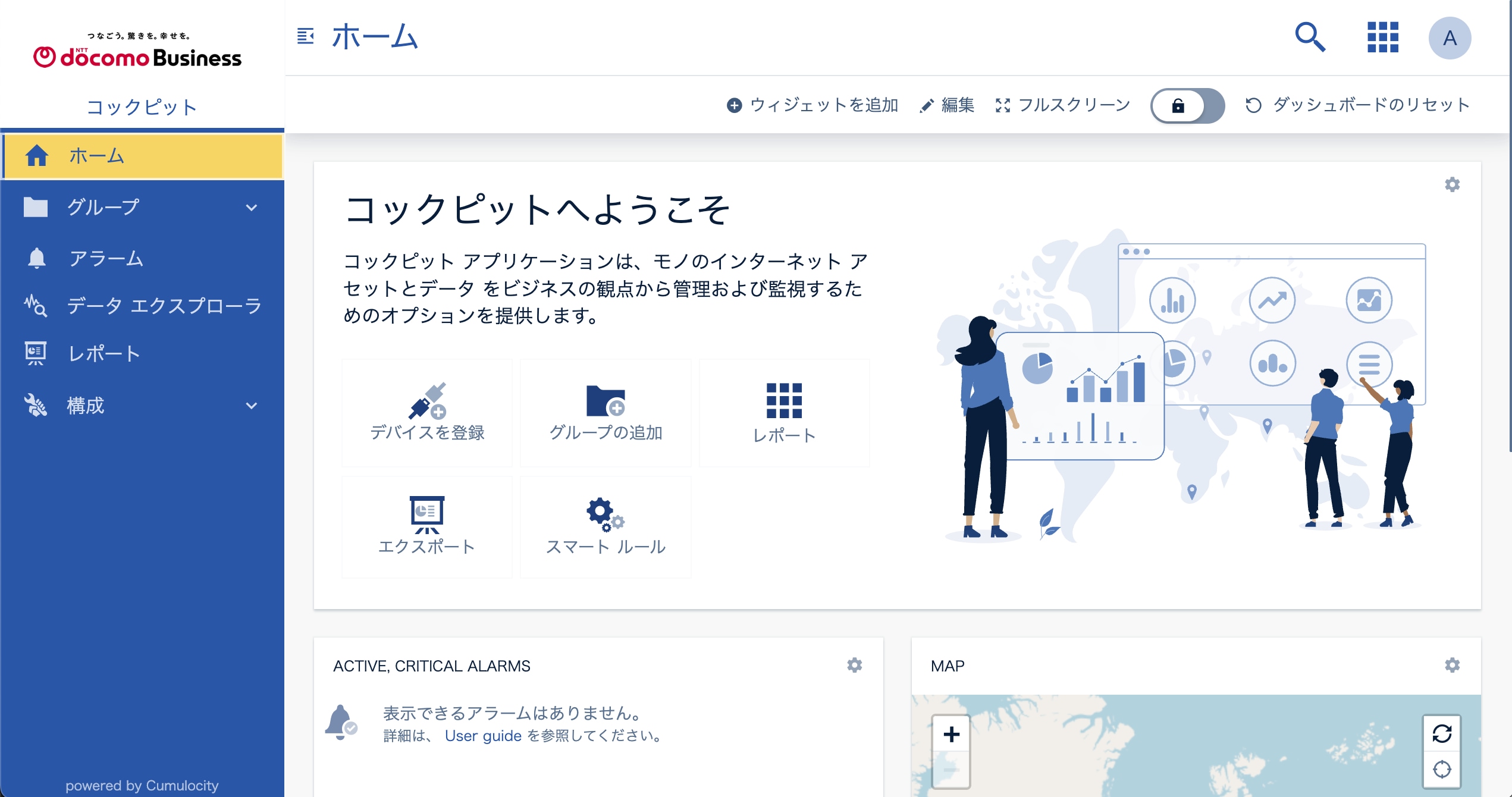
Task: Click the docomo Business logo
Action: (137, 50)
